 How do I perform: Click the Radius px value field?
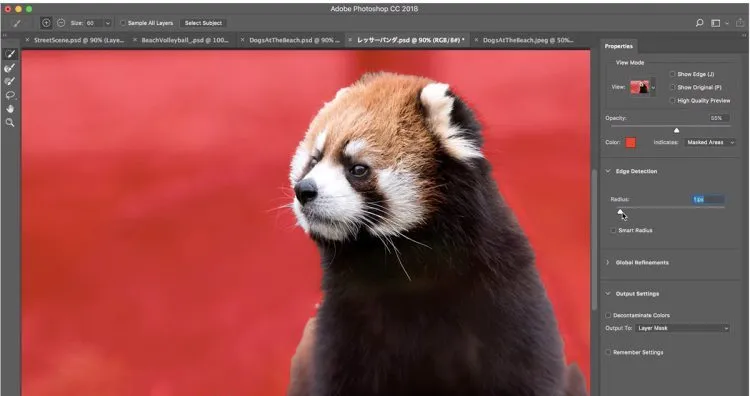point(708,199)
